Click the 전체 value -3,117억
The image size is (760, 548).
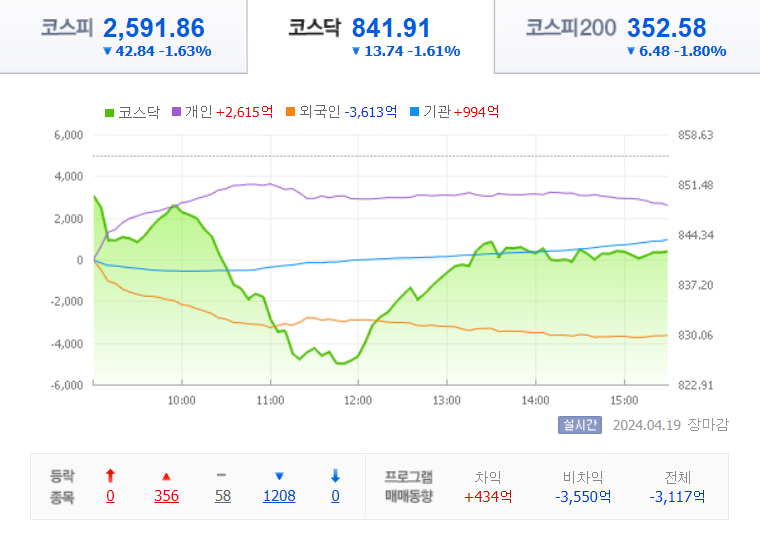[x=677, y=497]
